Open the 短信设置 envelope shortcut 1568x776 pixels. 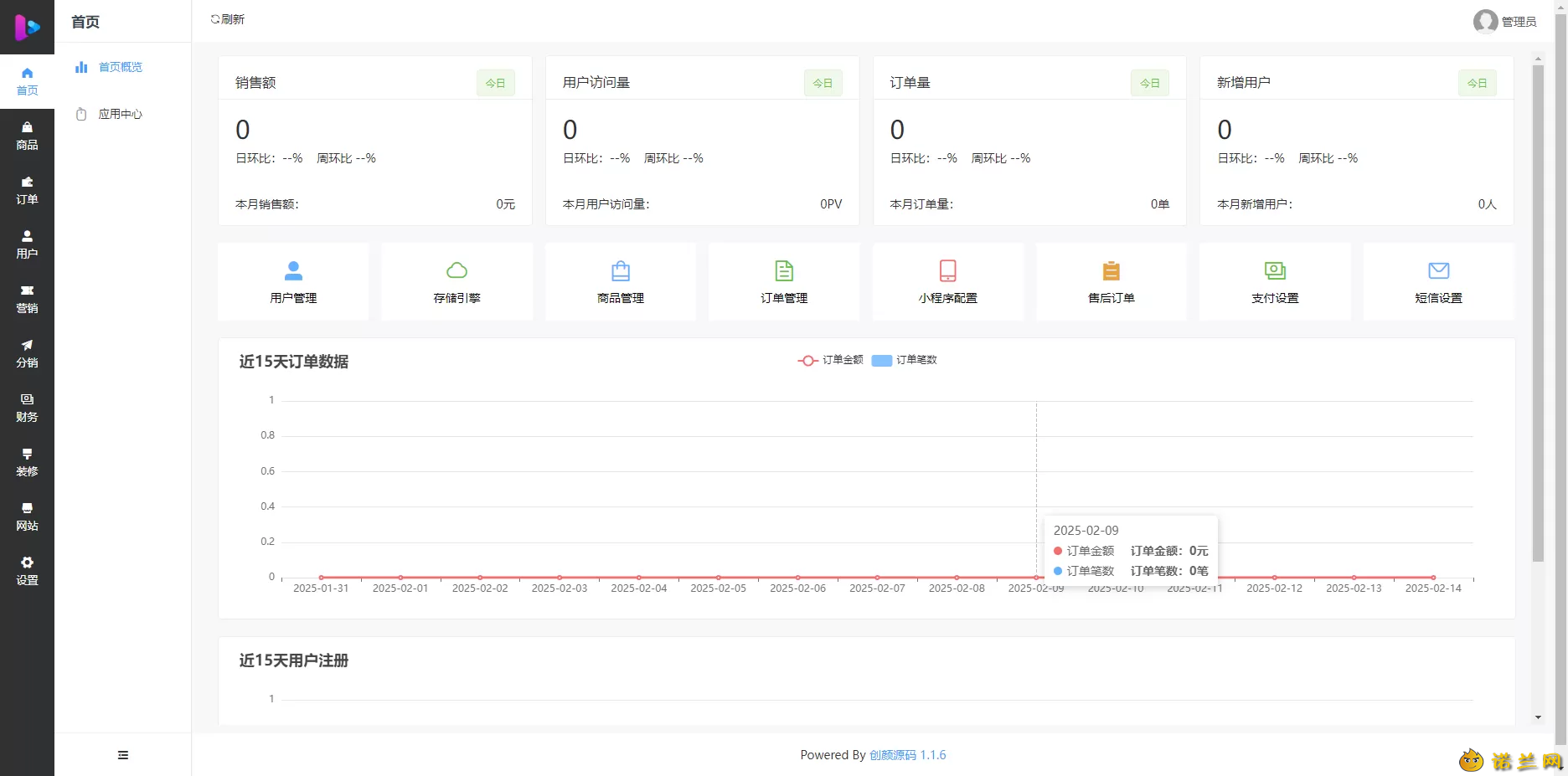(1438, 282)
